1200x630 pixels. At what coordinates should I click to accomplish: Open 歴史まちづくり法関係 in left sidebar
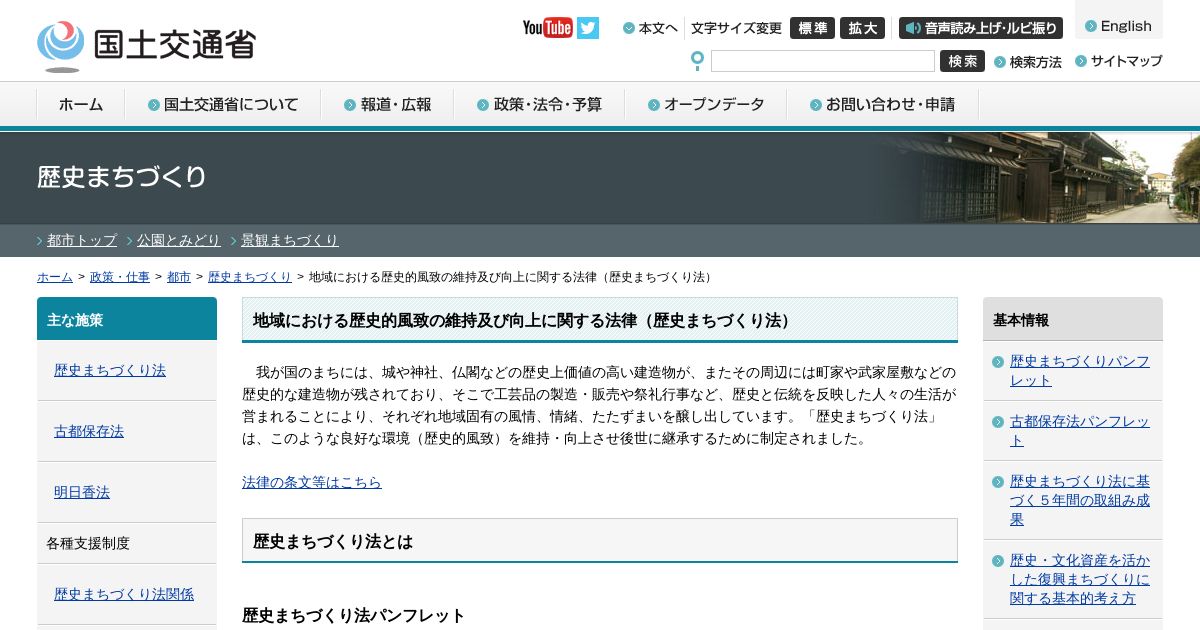[124, 594]
